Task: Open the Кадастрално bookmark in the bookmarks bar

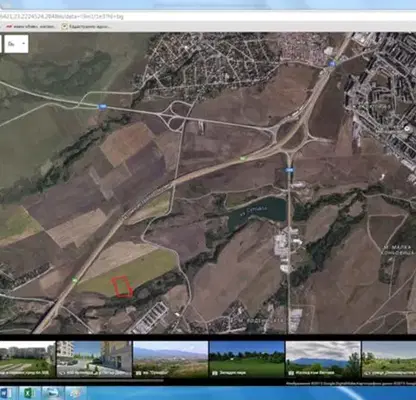Action: pos(86,26)
